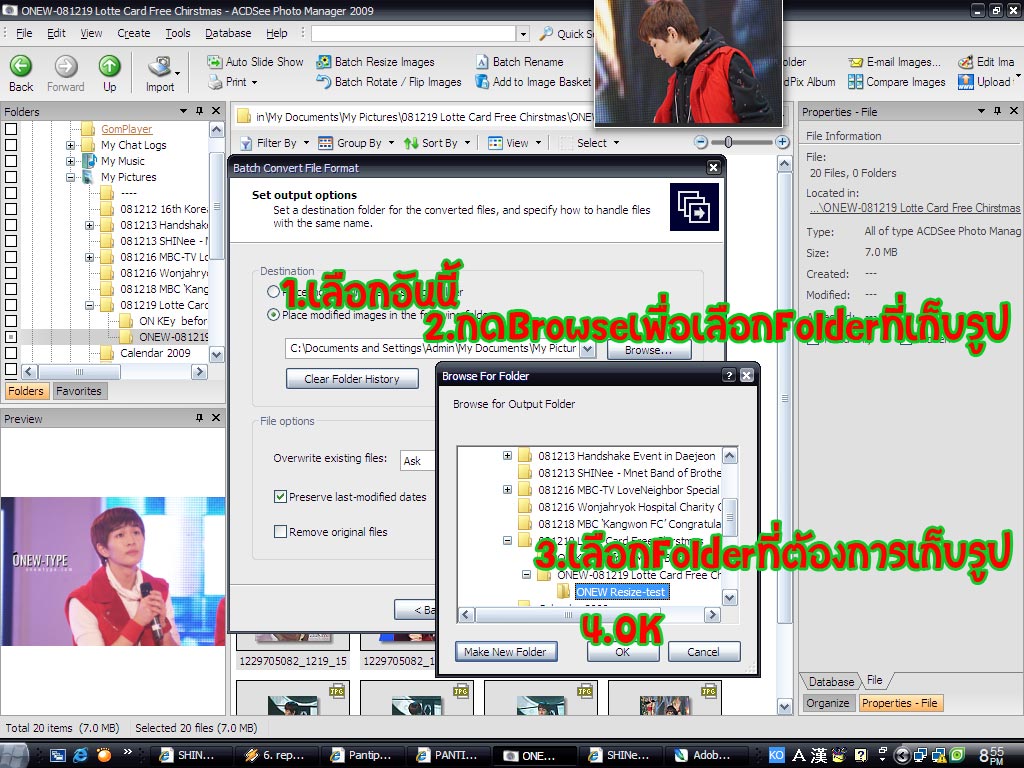Select the first Destination radio option

point(274,292)
